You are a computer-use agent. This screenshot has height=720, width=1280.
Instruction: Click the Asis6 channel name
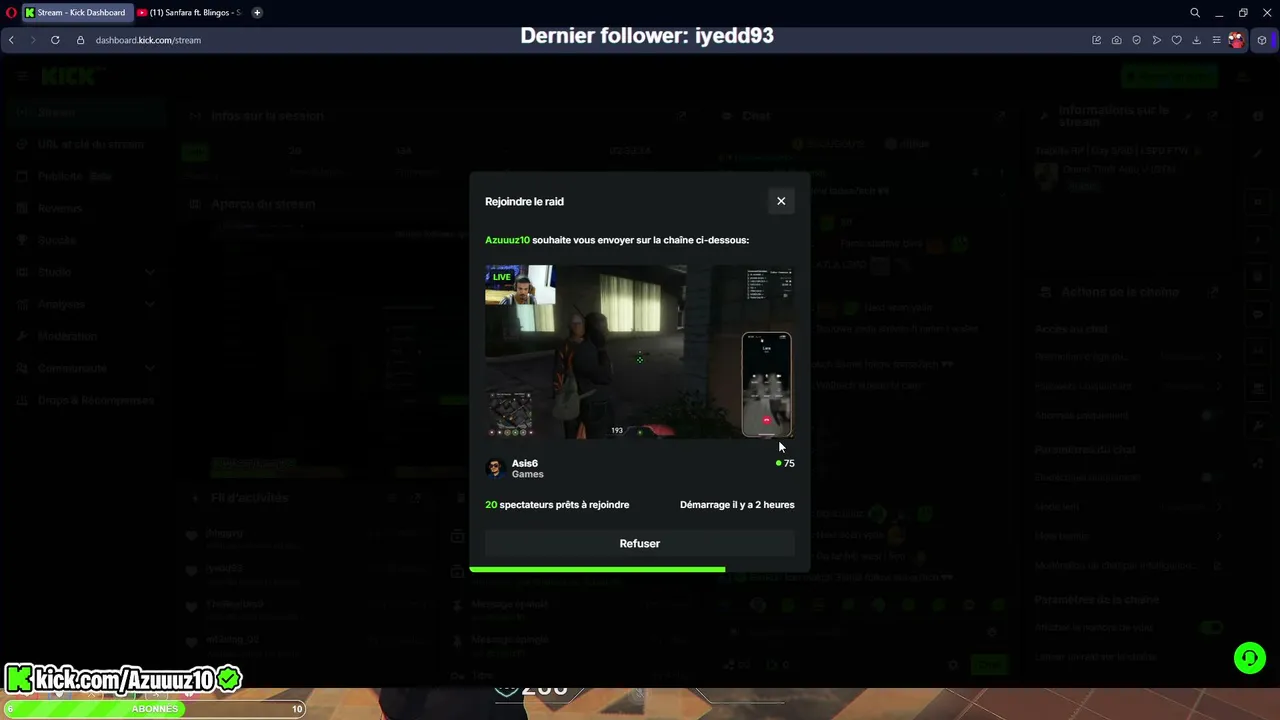[x=525, y=463]
